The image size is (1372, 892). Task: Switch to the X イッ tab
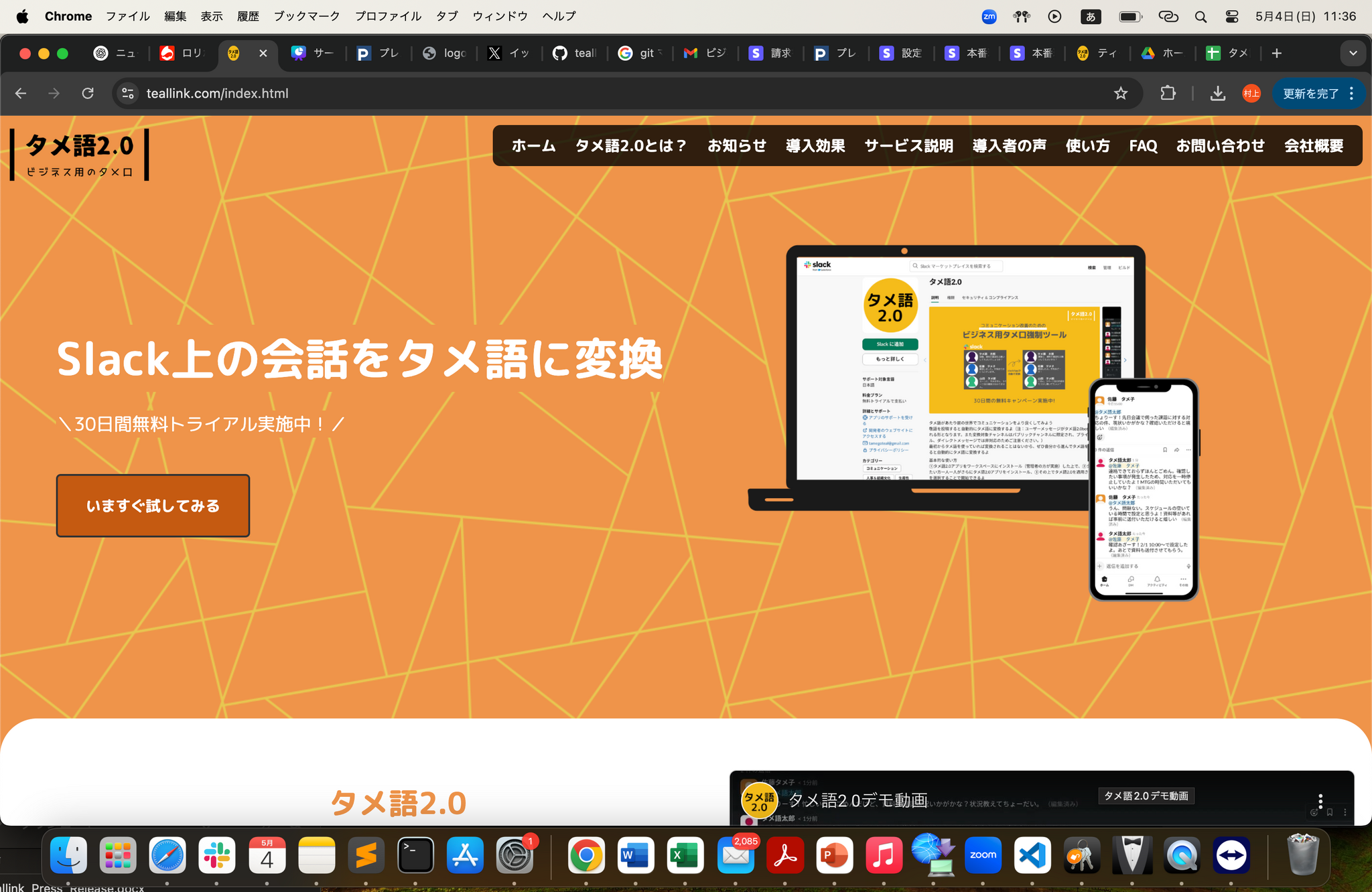510,53
